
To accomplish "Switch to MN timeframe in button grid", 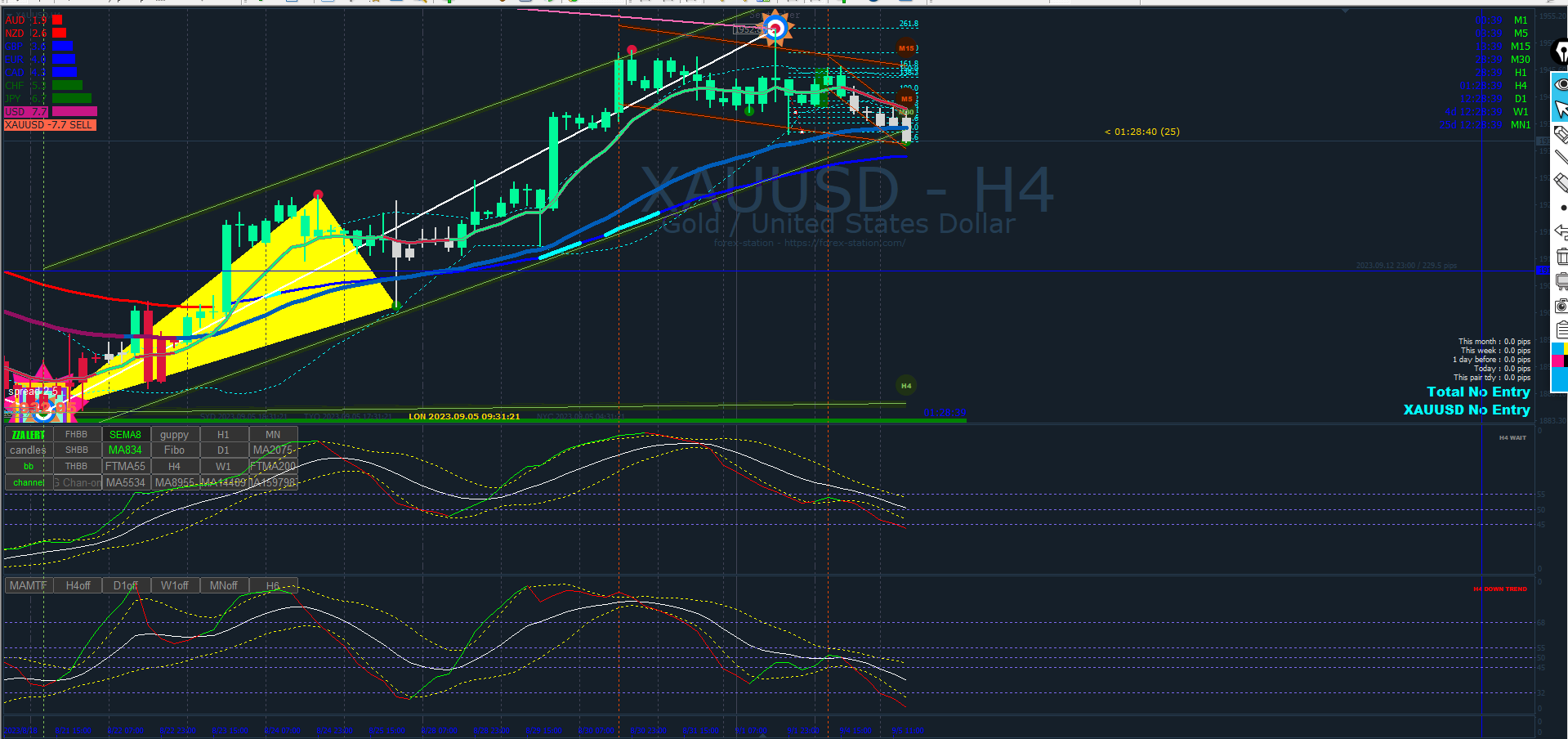I will tap(273, 435).
